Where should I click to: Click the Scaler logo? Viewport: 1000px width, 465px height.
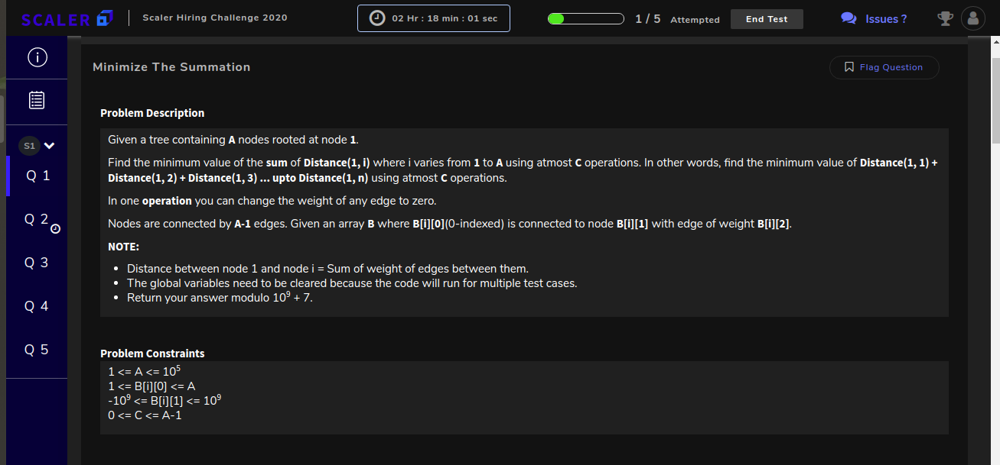point(66,19)
